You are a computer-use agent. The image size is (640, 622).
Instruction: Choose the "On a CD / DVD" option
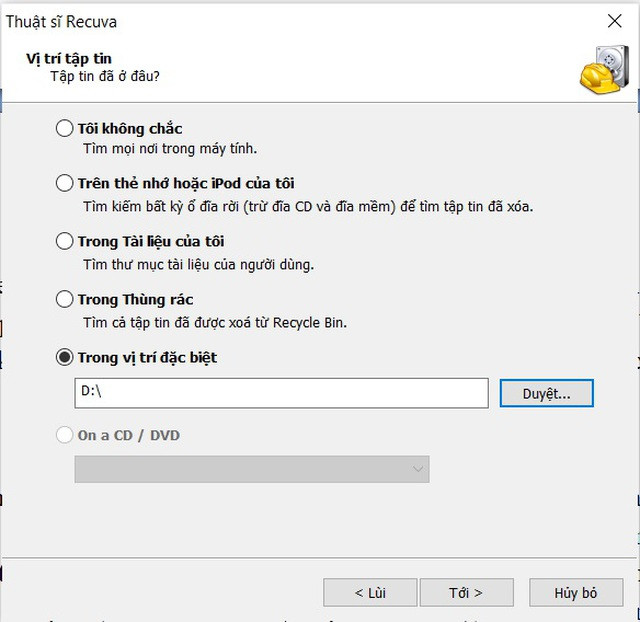tap(65, 435)
